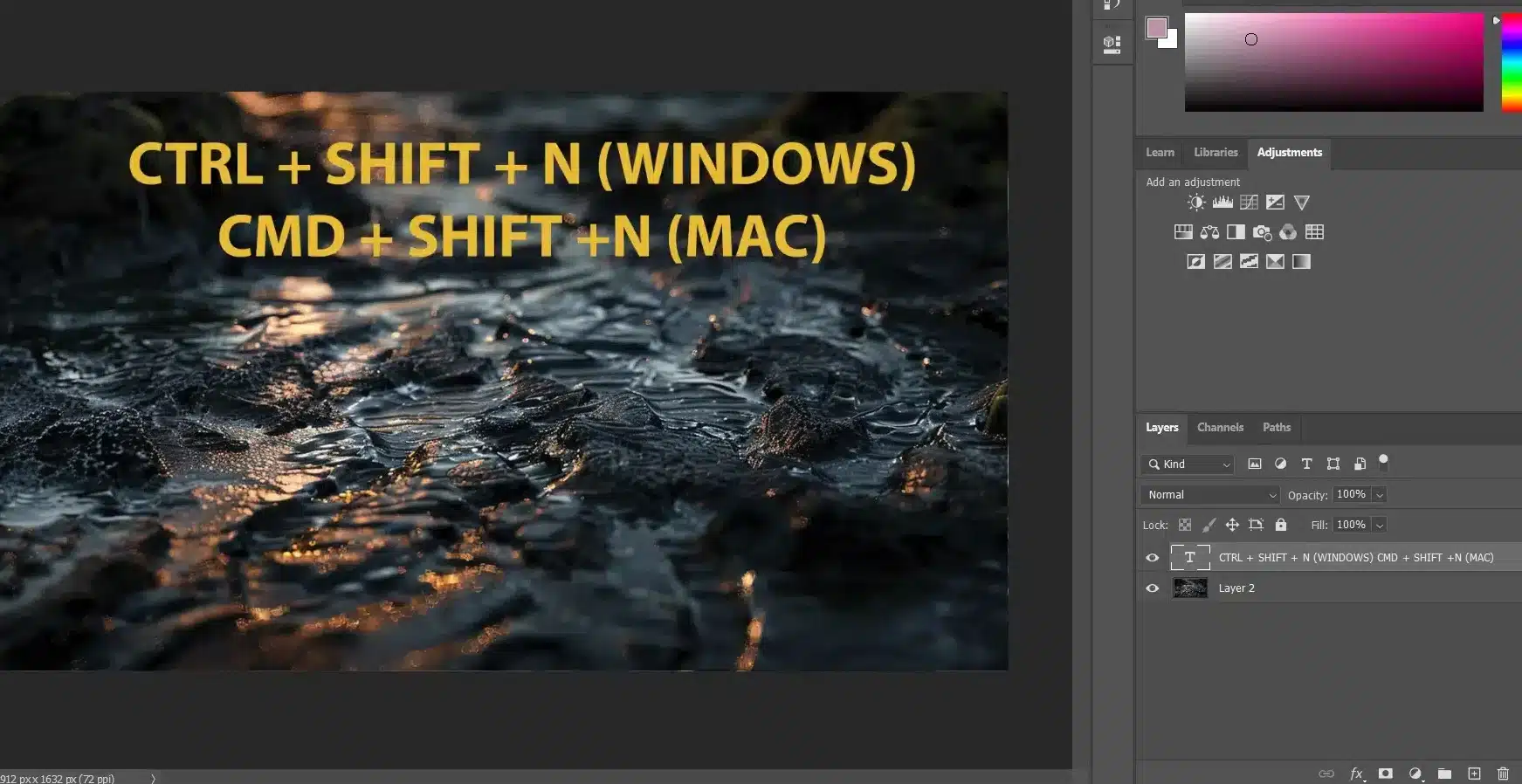Toggle filter for adjustment layers
This screenshot has height=784, width=1522.
[1281, 464]
